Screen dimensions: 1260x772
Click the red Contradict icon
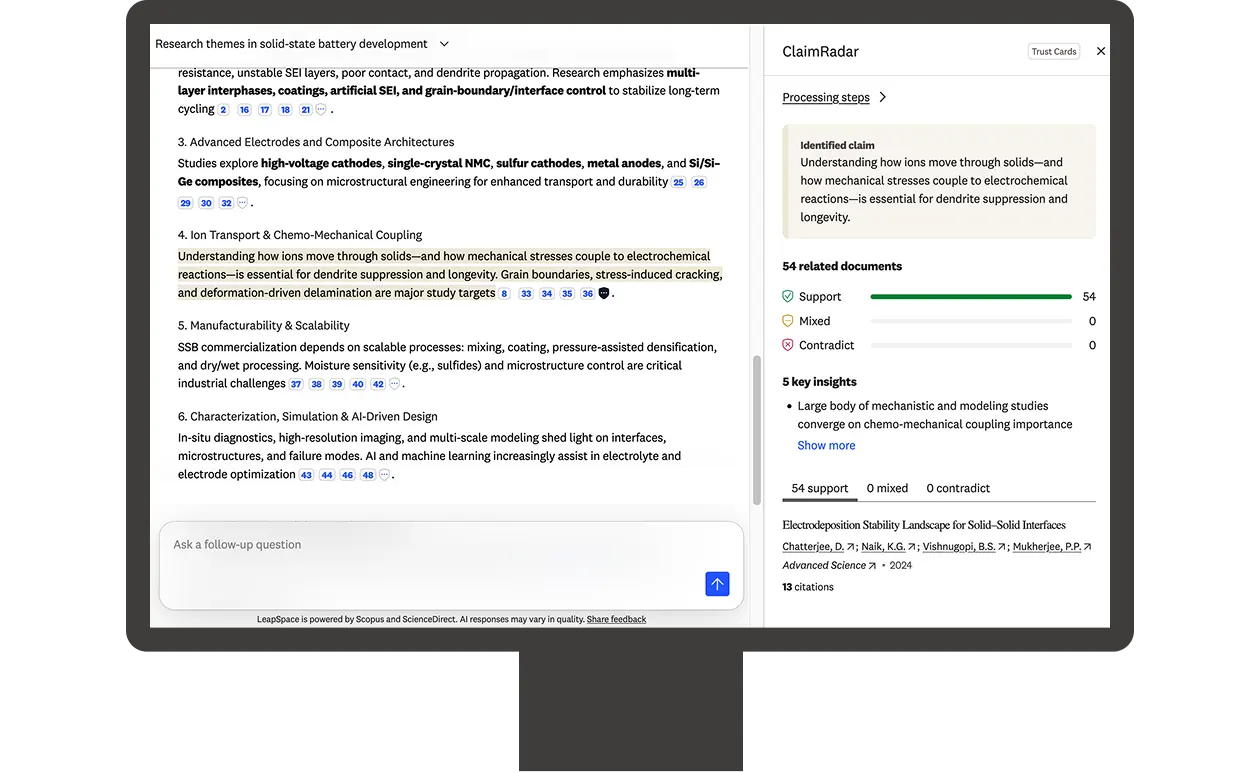point(788,344)
